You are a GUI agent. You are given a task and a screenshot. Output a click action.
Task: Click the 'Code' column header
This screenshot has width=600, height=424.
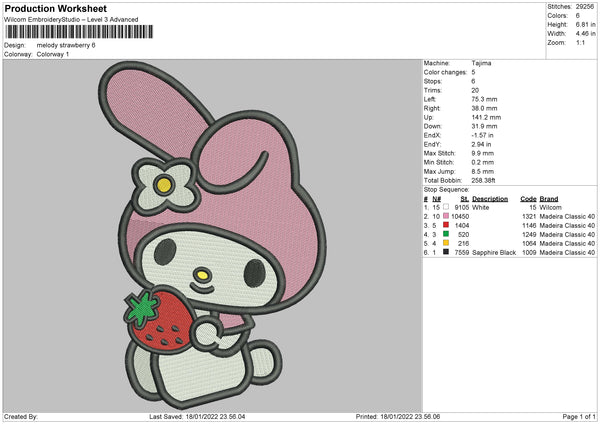coord(528,199)
